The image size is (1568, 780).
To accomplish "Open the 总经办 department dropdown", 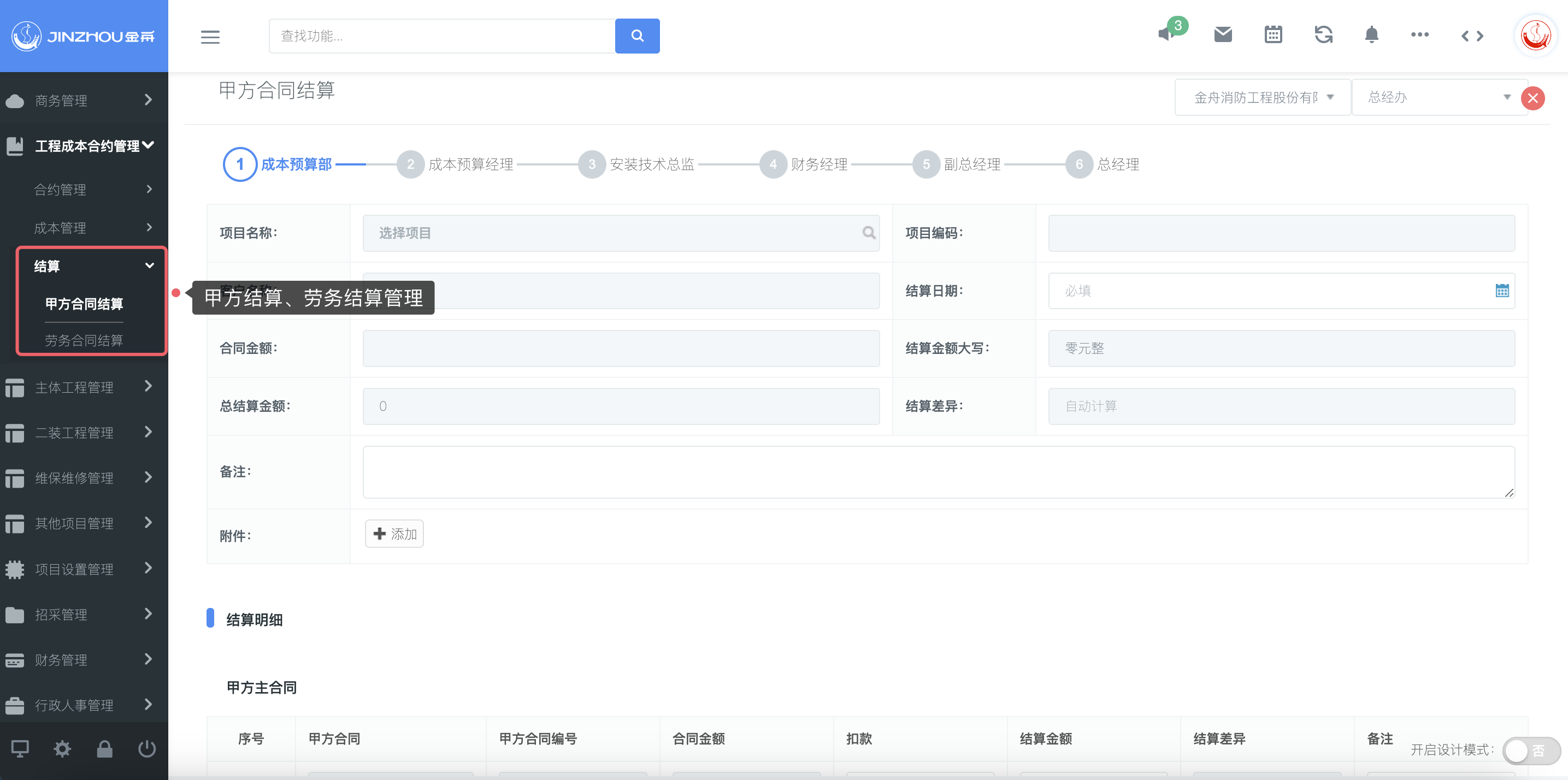I will (1439, 97).
